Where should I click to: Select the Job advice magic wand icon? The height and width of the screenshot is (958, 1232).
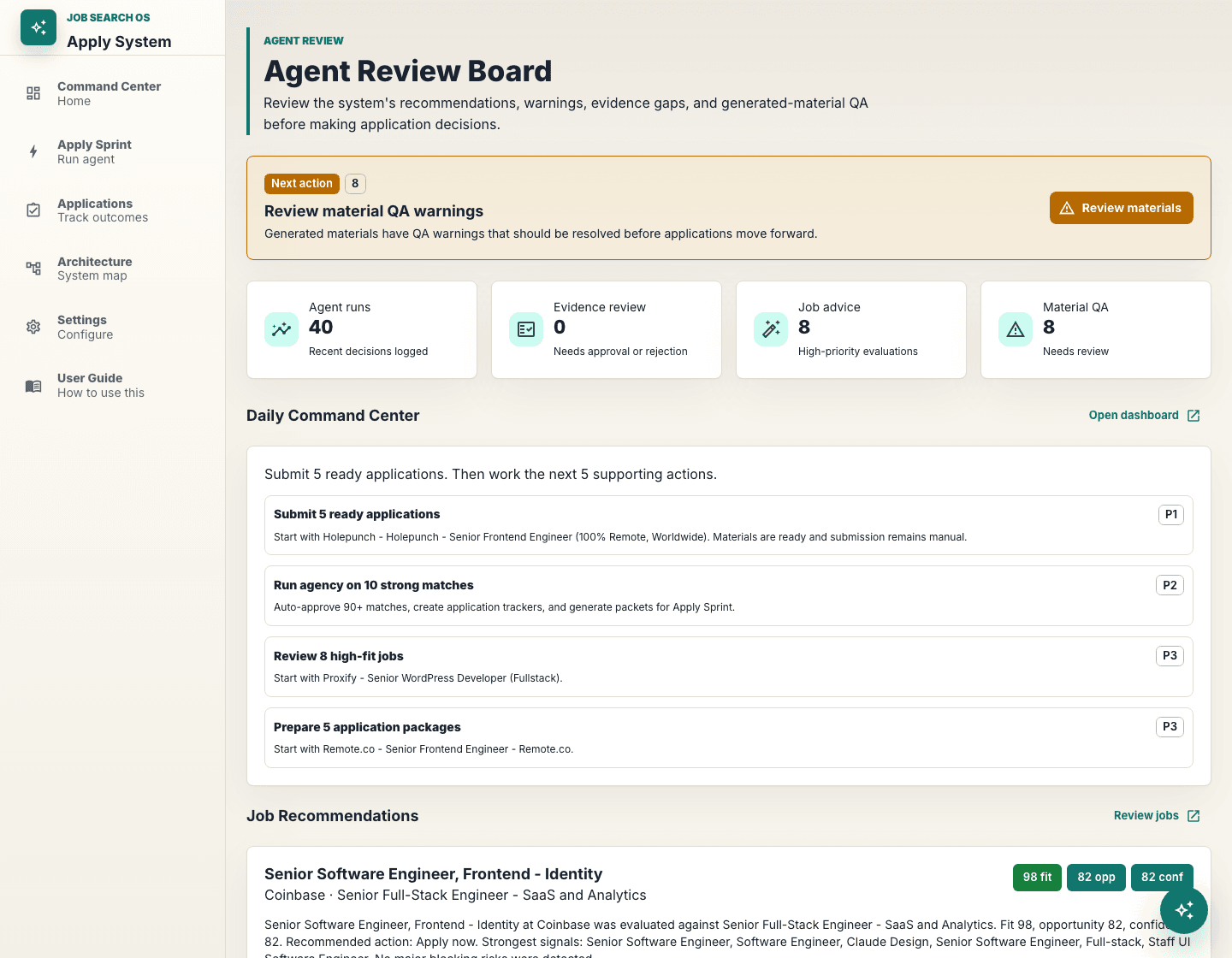(771, 329)
